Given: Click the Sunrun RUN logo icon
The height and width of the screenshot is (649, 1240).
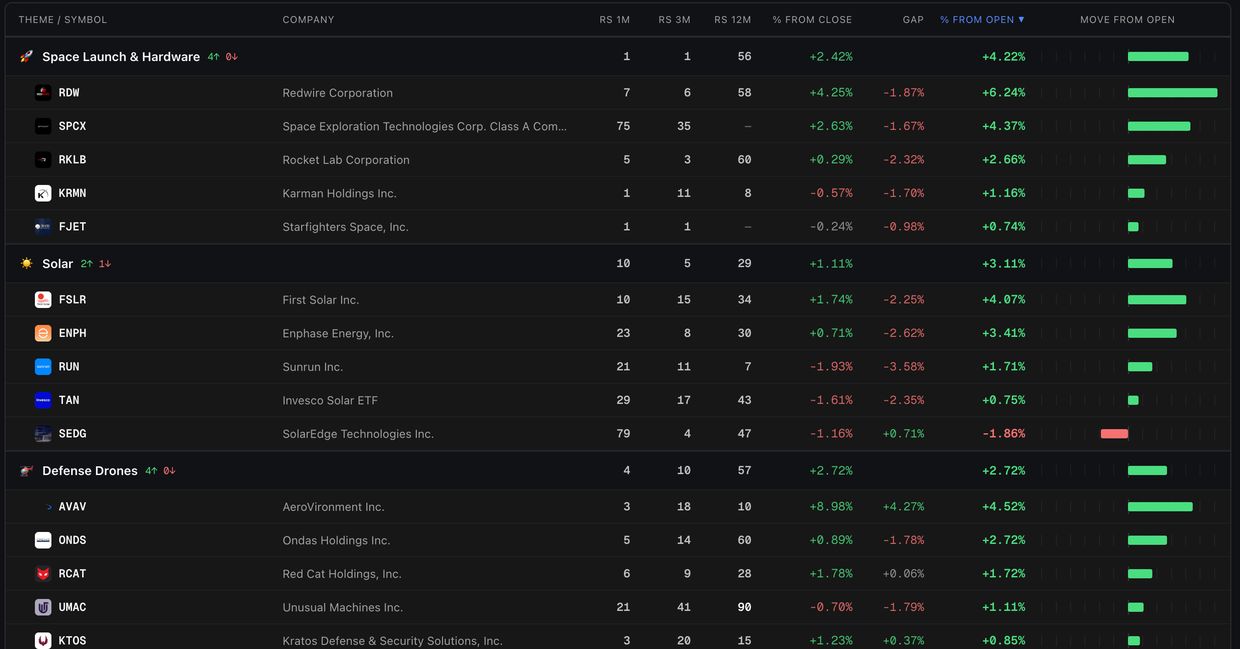Looking at the screenshot, I should pyautogui.click(x=43, y=367).
